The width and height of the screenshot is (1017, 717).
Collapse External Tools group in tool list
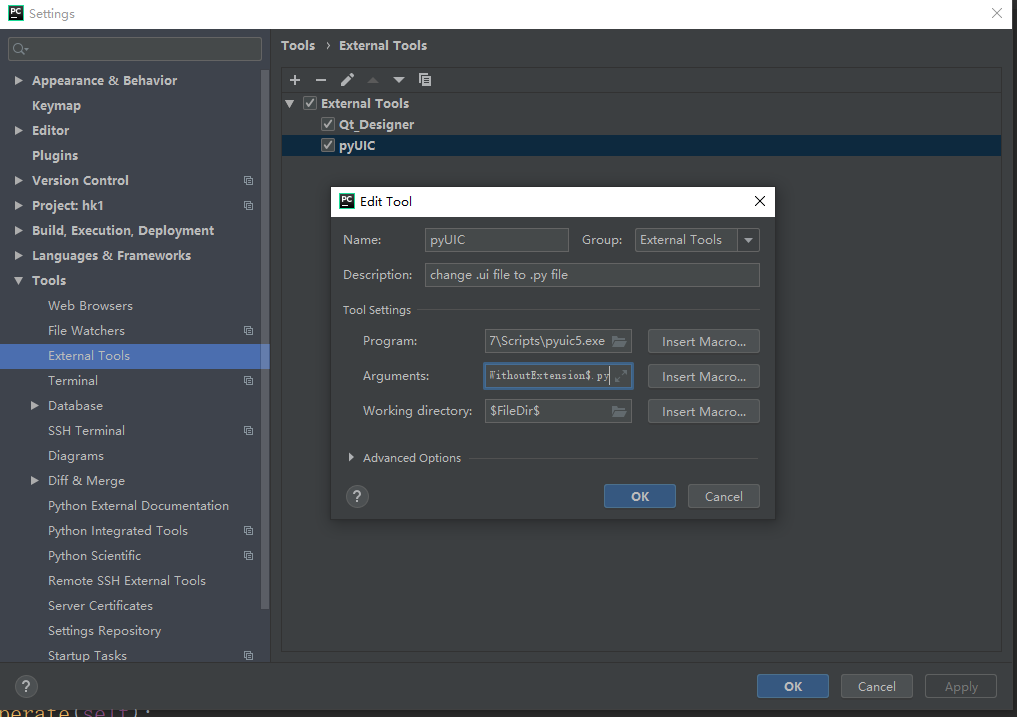pyautogui.click(x=290, y=104)
